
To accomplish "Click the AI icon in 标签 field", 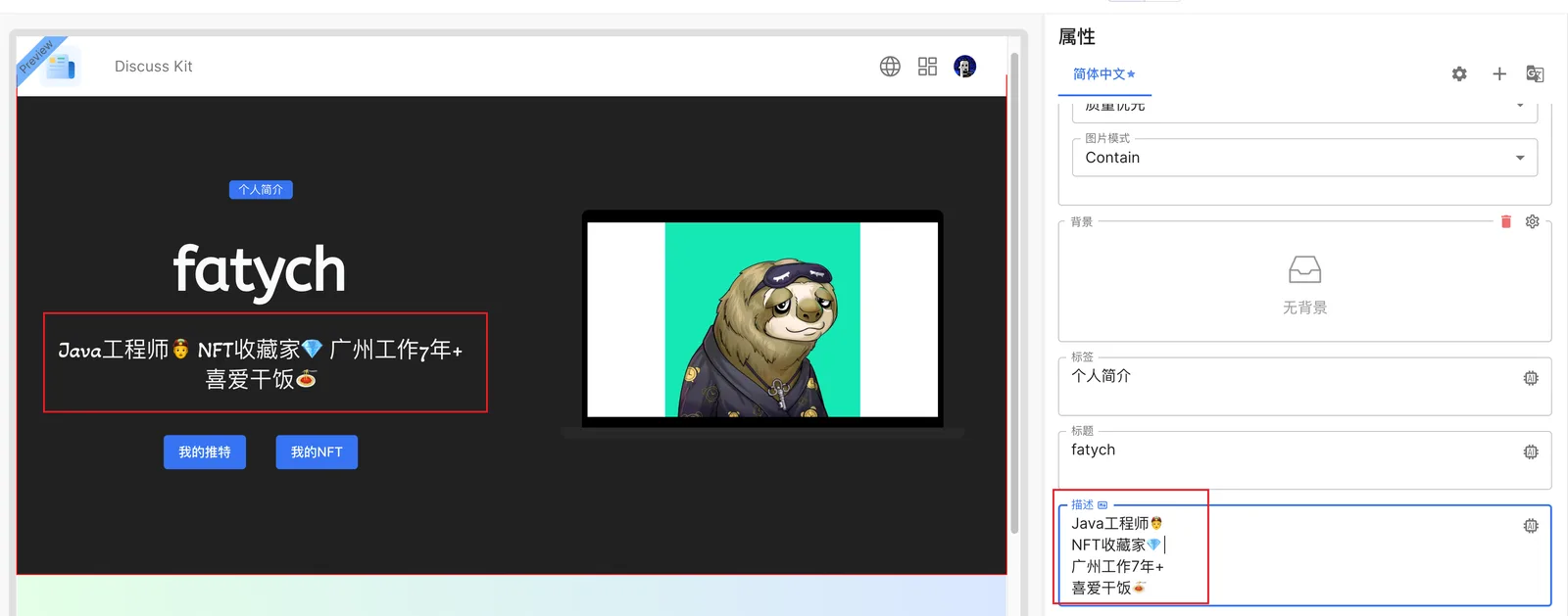I will pyautogui.click(x=1531, y=378).
